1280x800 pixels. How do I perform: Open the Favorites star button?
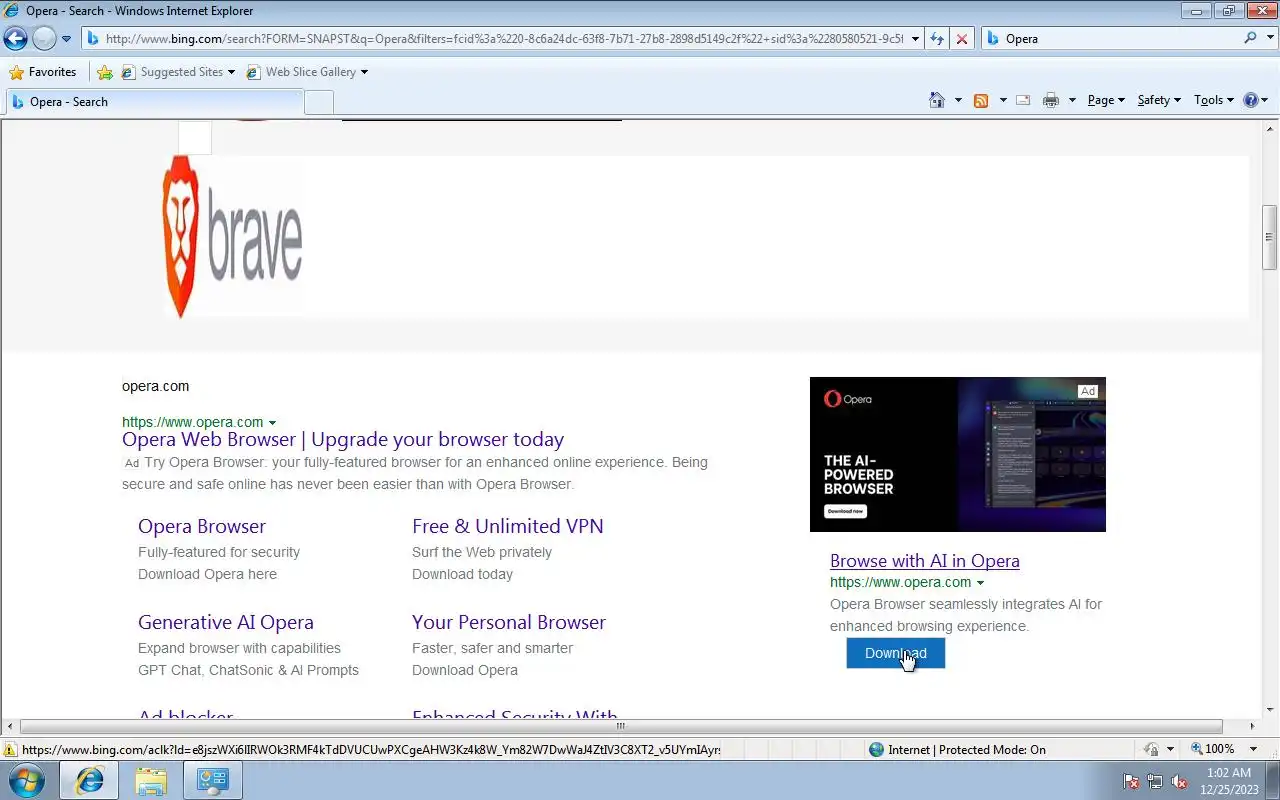43,72
